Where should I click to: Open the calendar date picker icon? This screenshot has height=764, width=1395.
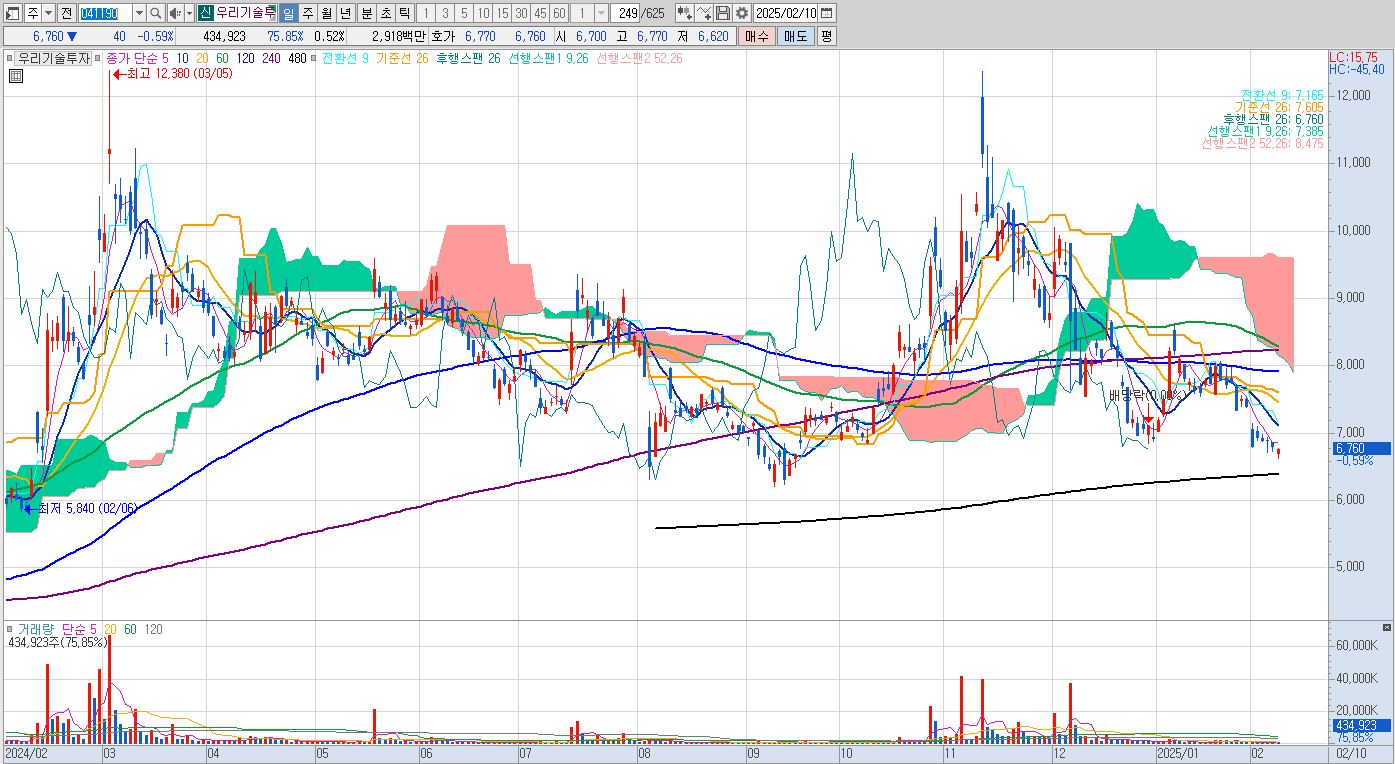827,13
